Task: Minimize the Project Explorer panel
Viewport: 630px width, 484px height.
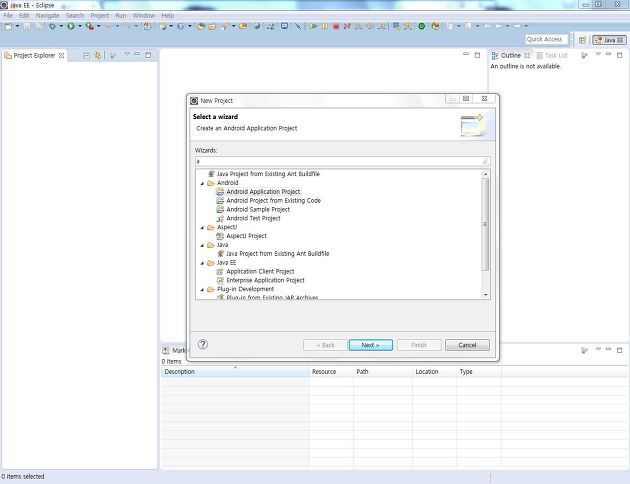Action: coord(137,54)
